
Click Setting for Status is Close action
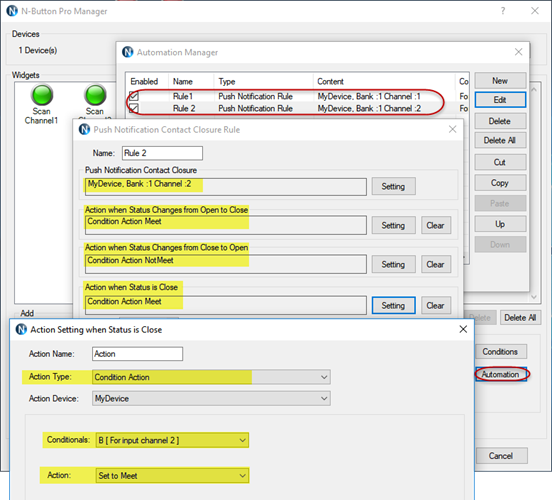pyautogui.click(x=394, y=305)
